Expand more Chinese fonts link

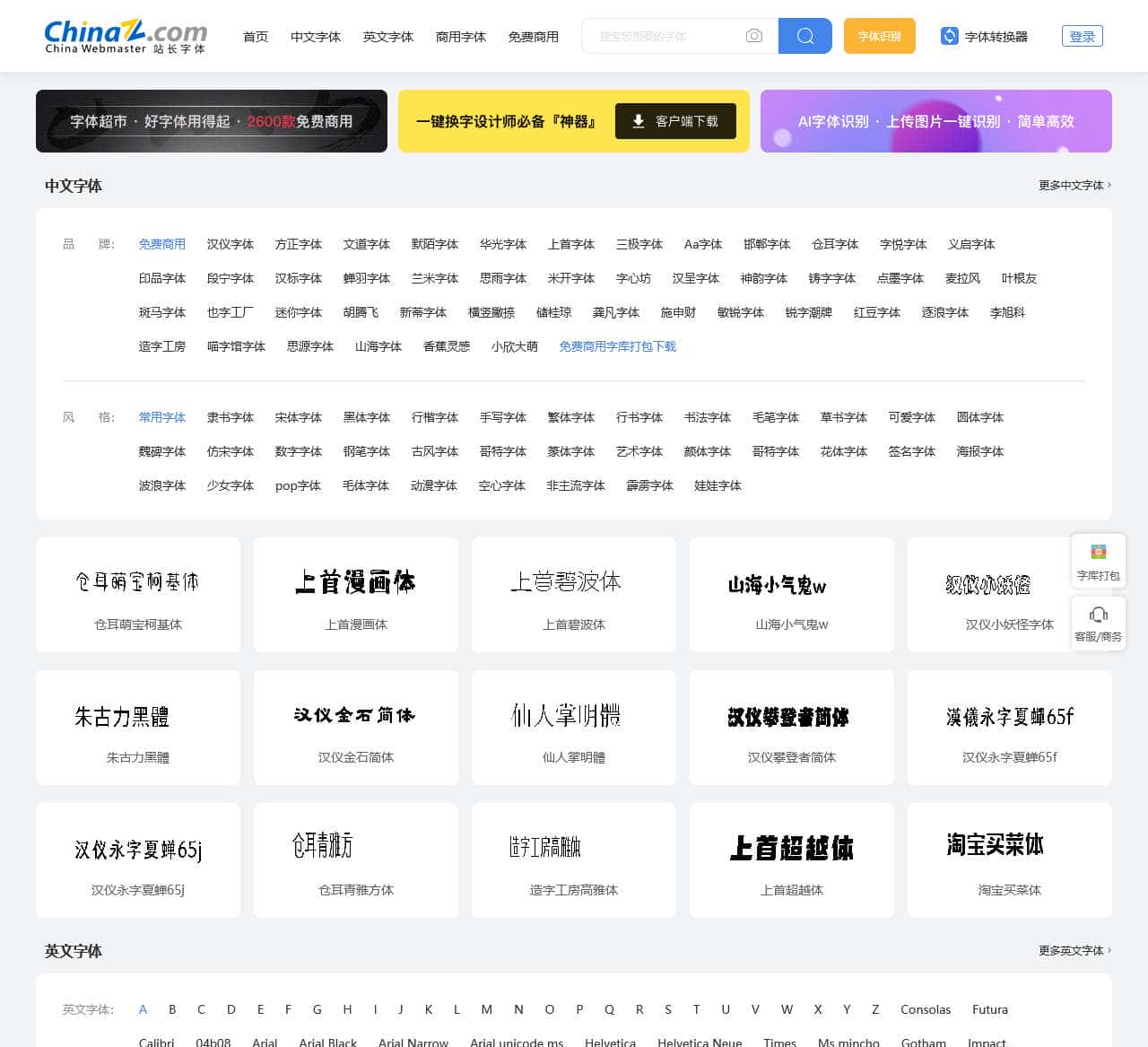1074,185
